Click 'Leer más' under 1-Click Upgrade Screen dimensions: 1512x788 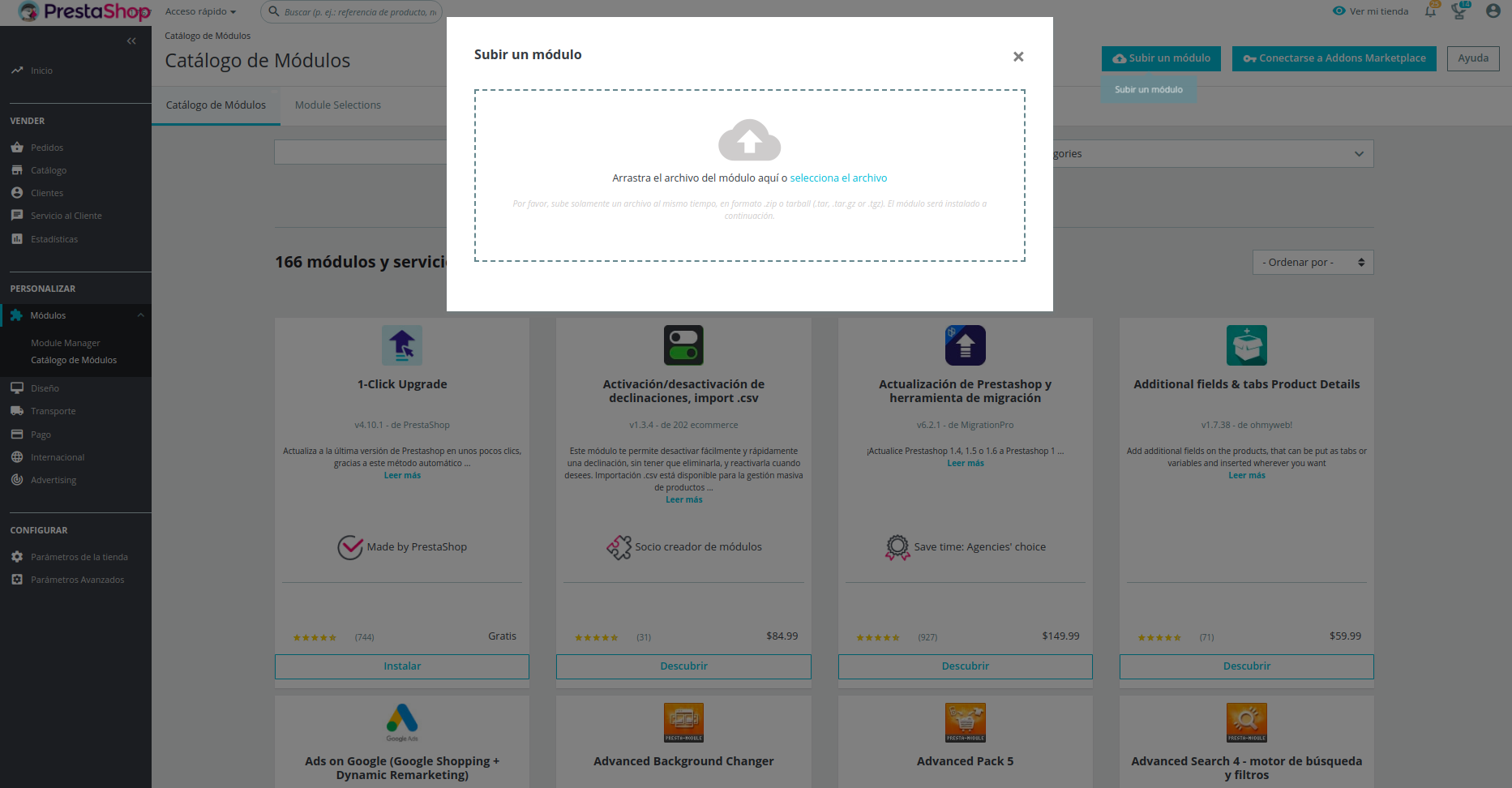pyautogui.click(x=402, y=476)
